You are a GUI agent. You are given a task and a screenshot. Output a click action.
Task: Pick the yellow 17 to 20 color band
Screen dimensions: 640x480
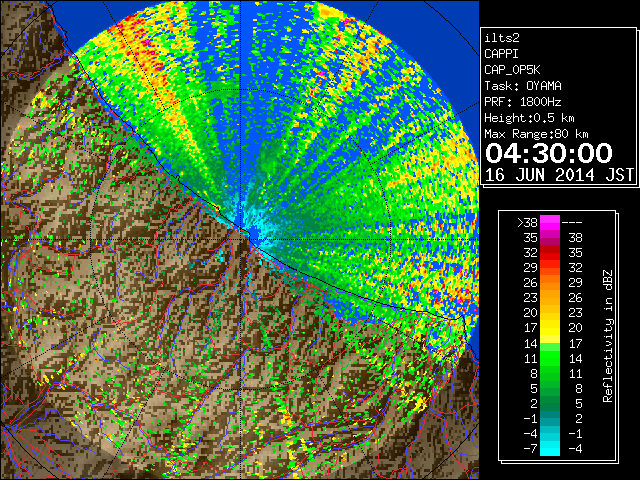pyautogui.click(x=550, y=328)
